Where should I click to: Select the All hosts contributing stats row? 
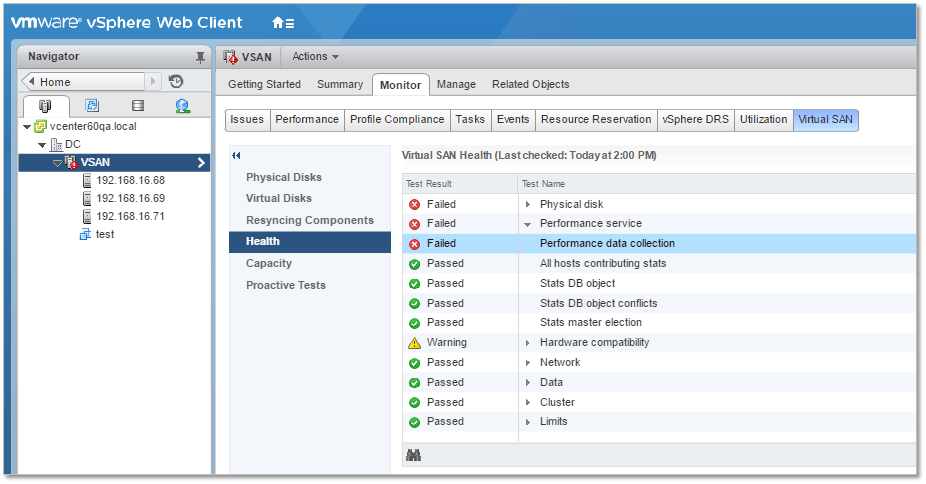659,264
